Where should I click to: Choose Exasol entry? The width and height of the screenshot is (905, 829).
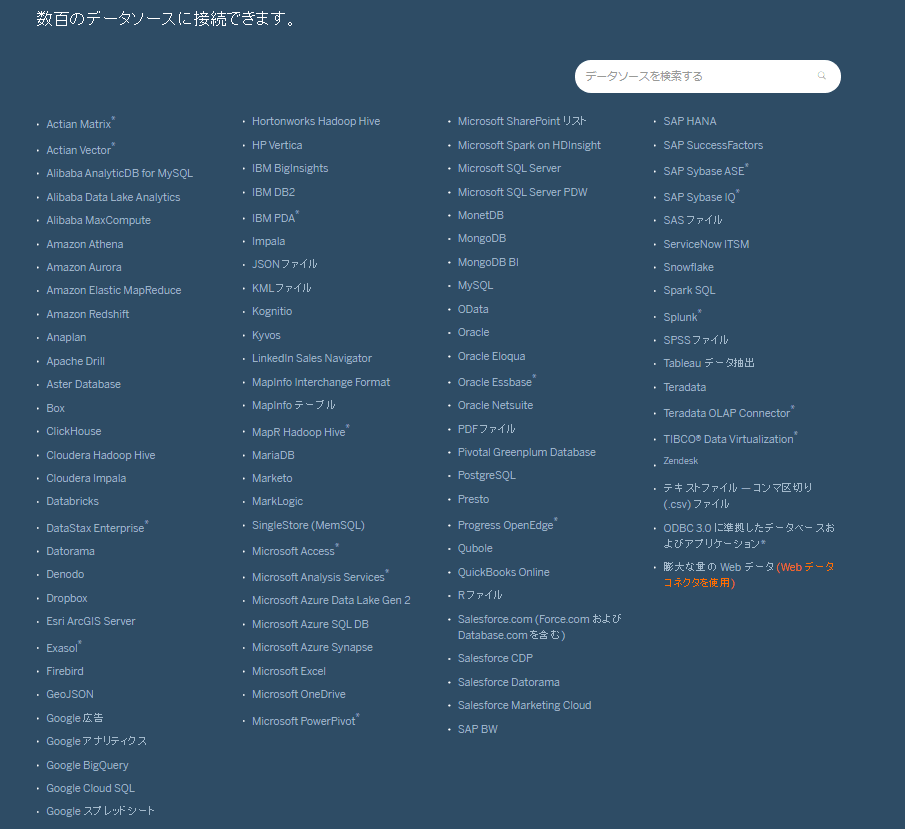coord(62,648)
